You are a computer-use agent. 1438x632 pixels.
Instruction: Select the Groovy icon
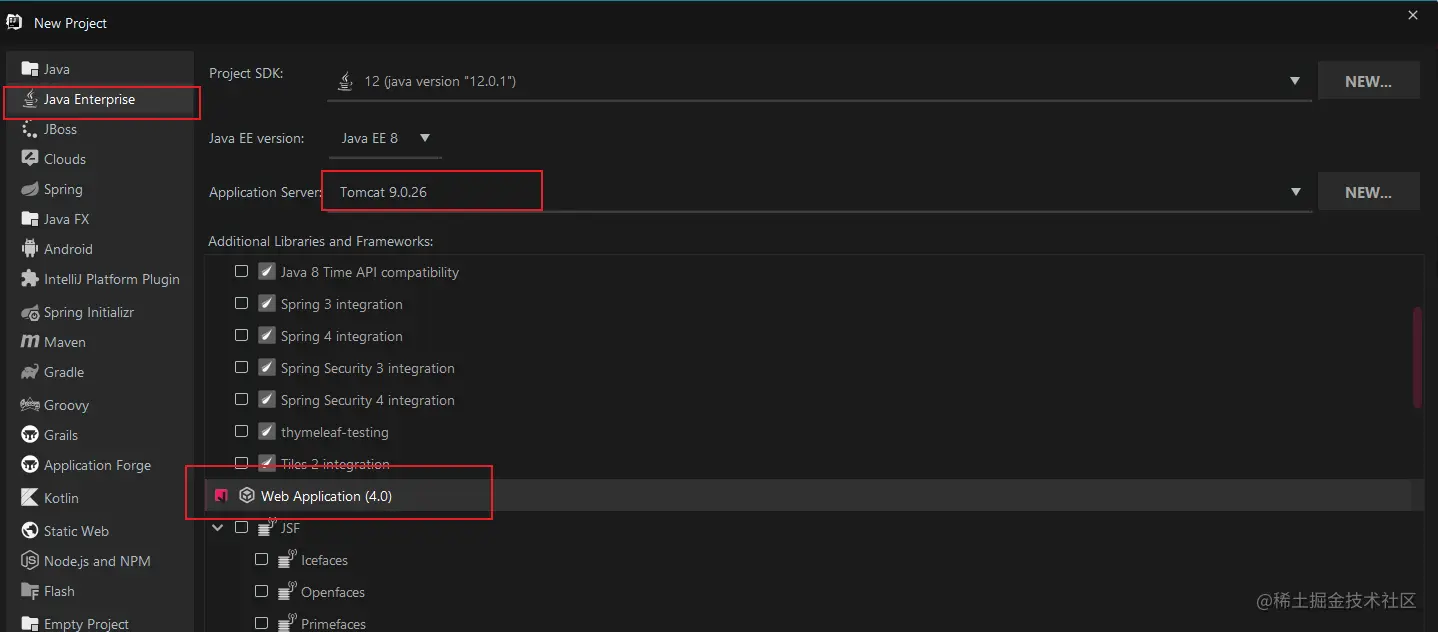(x=29, y=405)
